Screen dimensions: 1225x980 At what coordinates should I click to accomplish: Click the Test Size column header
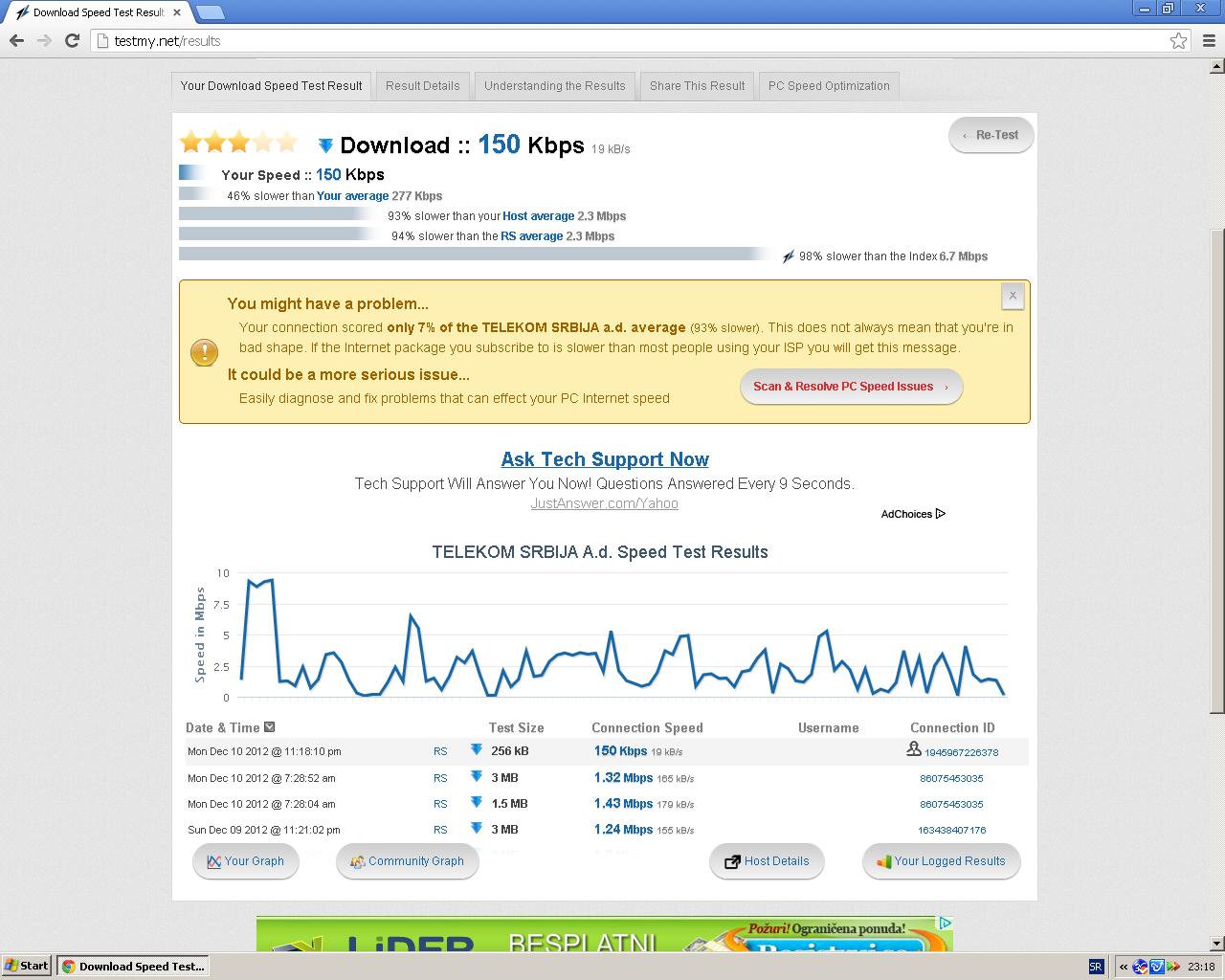click(x=516, y=728)
